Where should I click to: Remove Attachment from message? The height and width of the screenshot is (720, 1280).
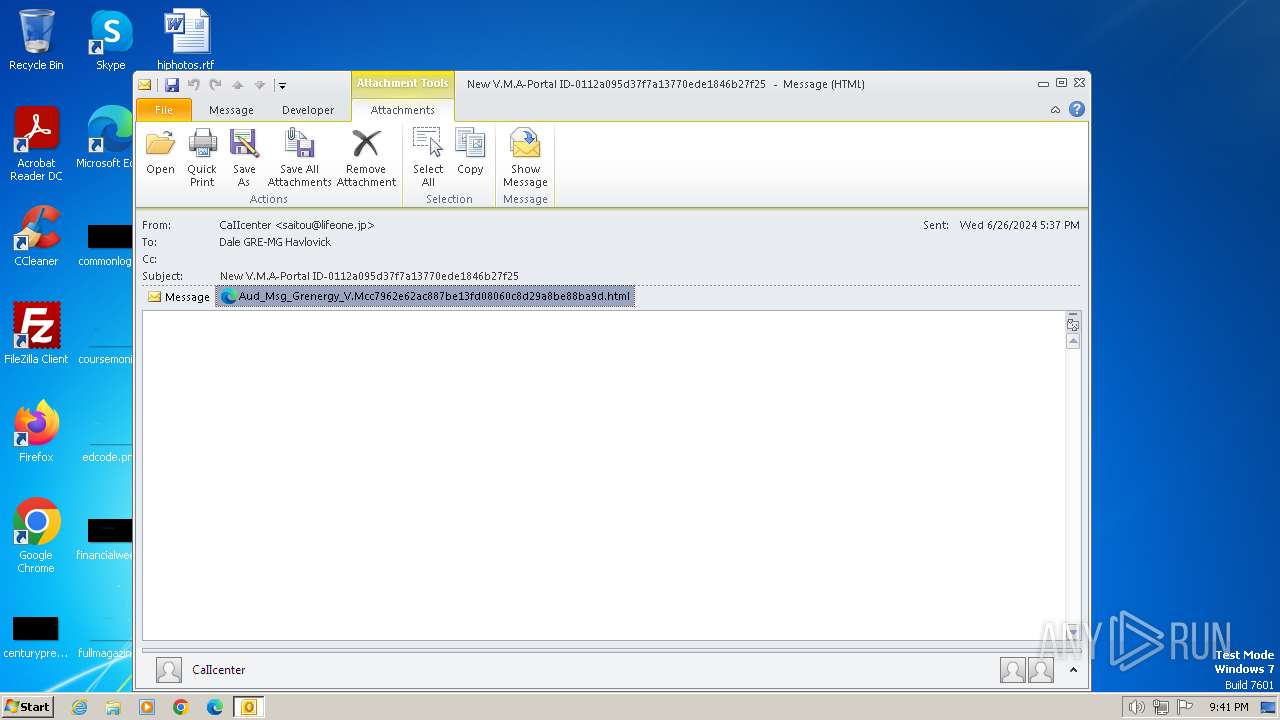pyautogui.click(x=366, y=158)
